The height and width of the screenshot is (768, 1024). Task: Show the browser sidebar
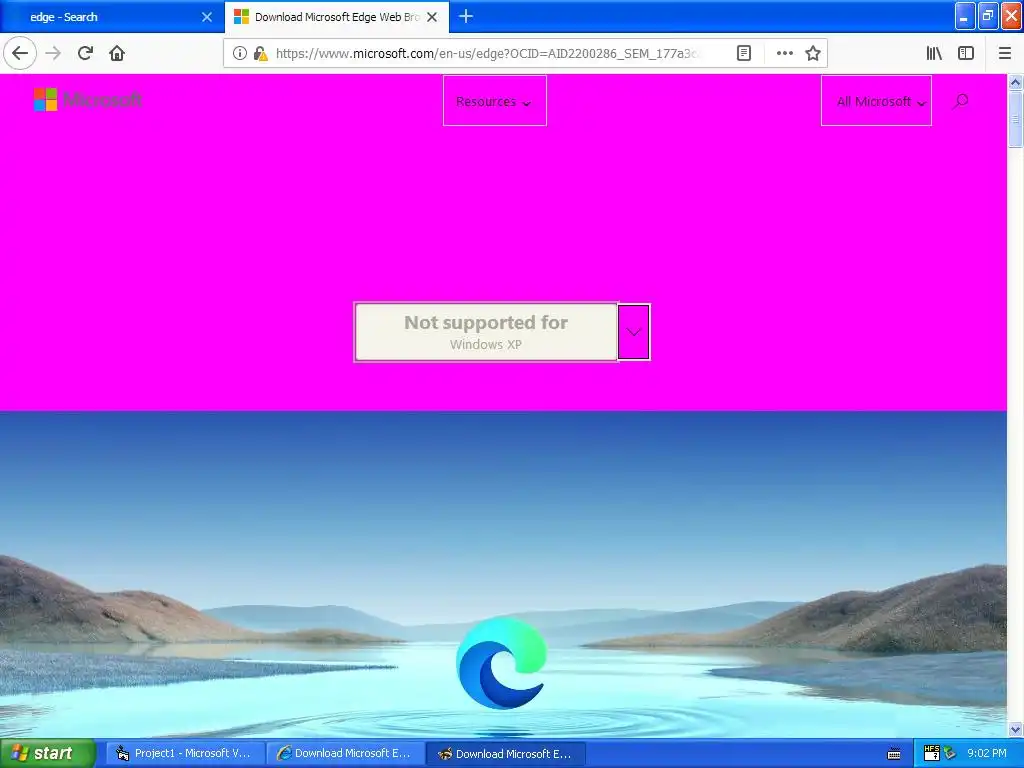click(x=966, y=54)
